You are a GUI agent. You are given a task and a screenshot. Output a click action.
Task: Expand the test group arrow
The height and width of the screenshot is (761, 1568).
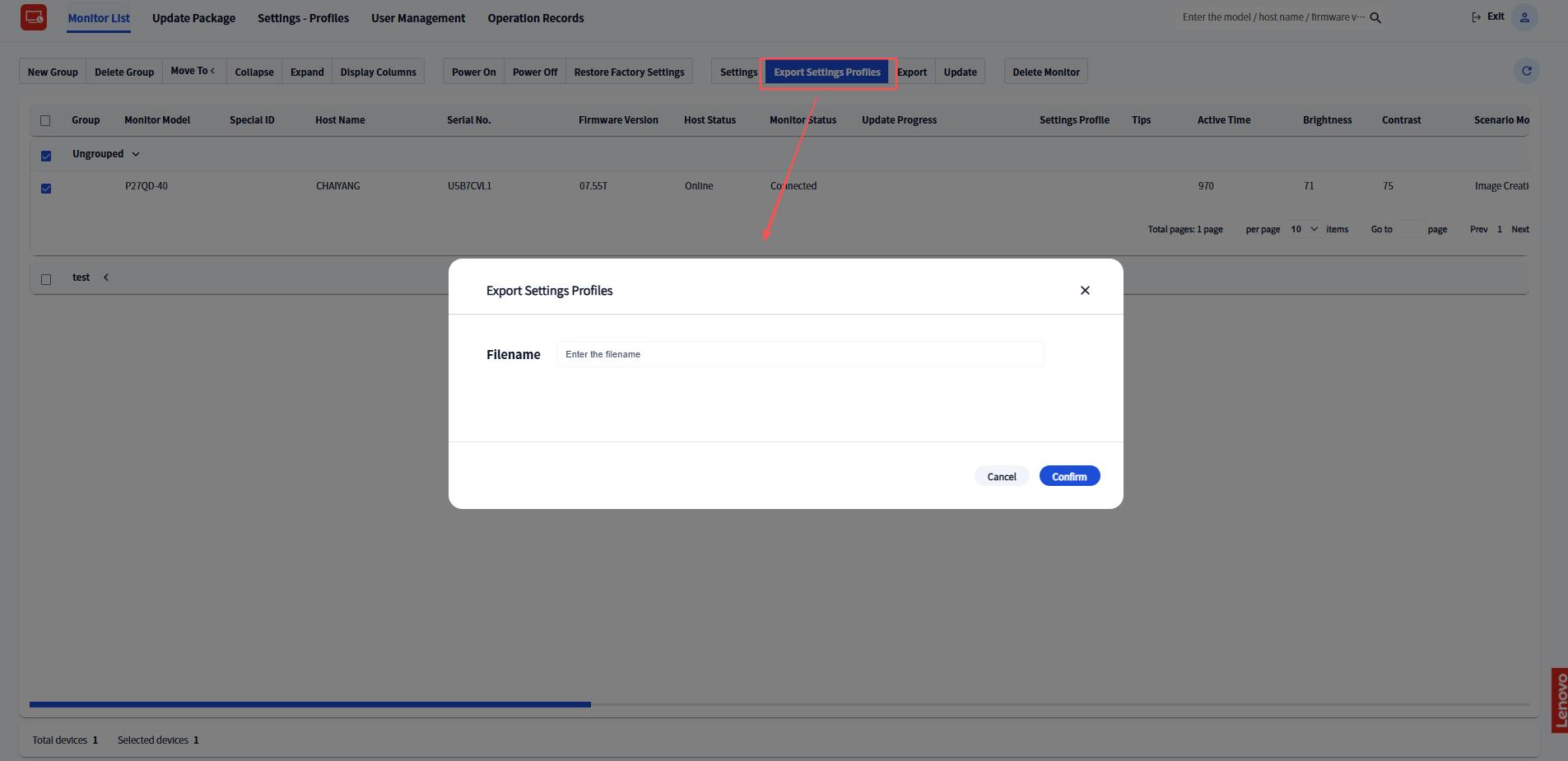coord(106,278)
